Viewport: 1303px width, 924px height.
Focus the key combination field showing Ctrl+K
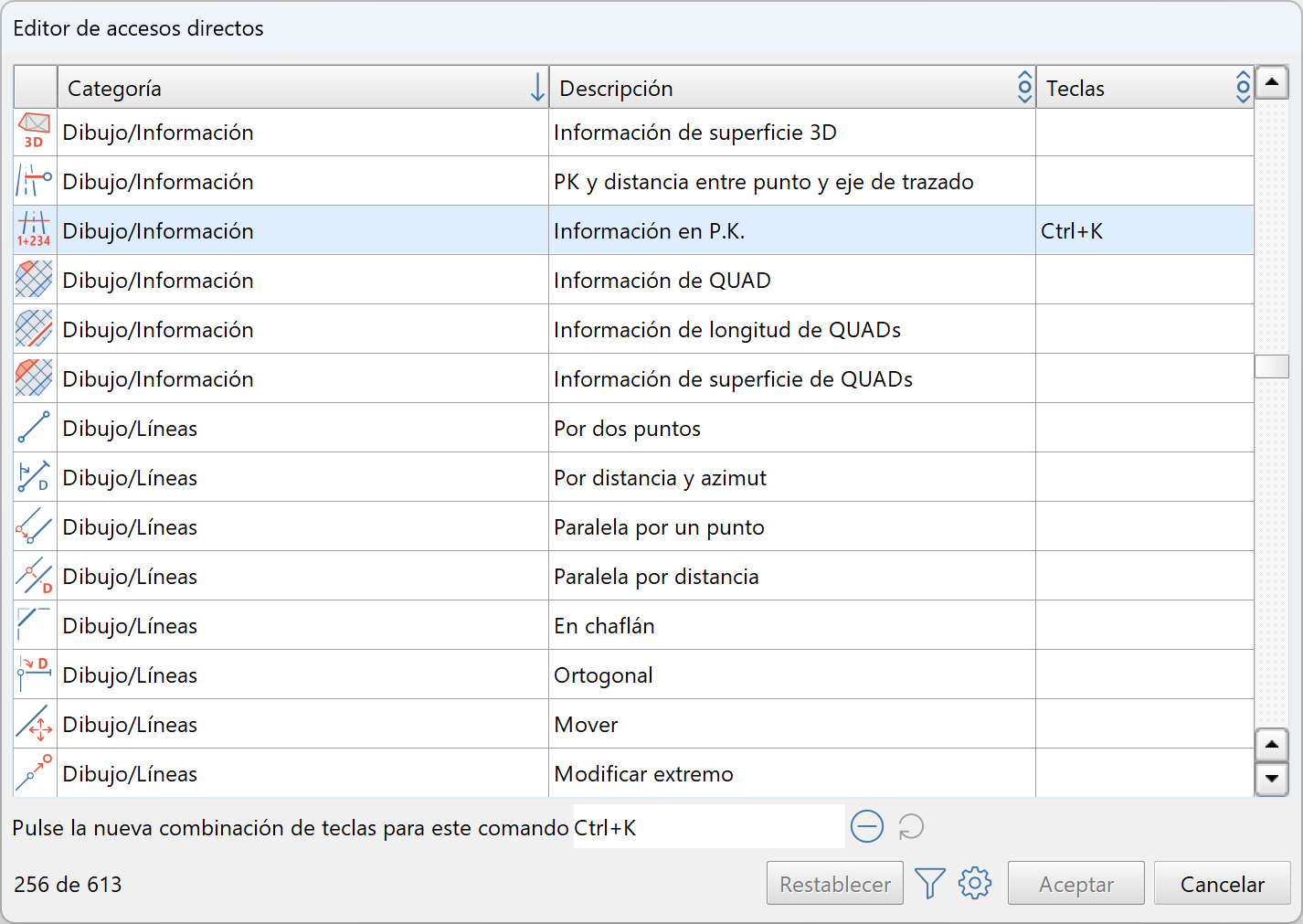click(709, 827)
